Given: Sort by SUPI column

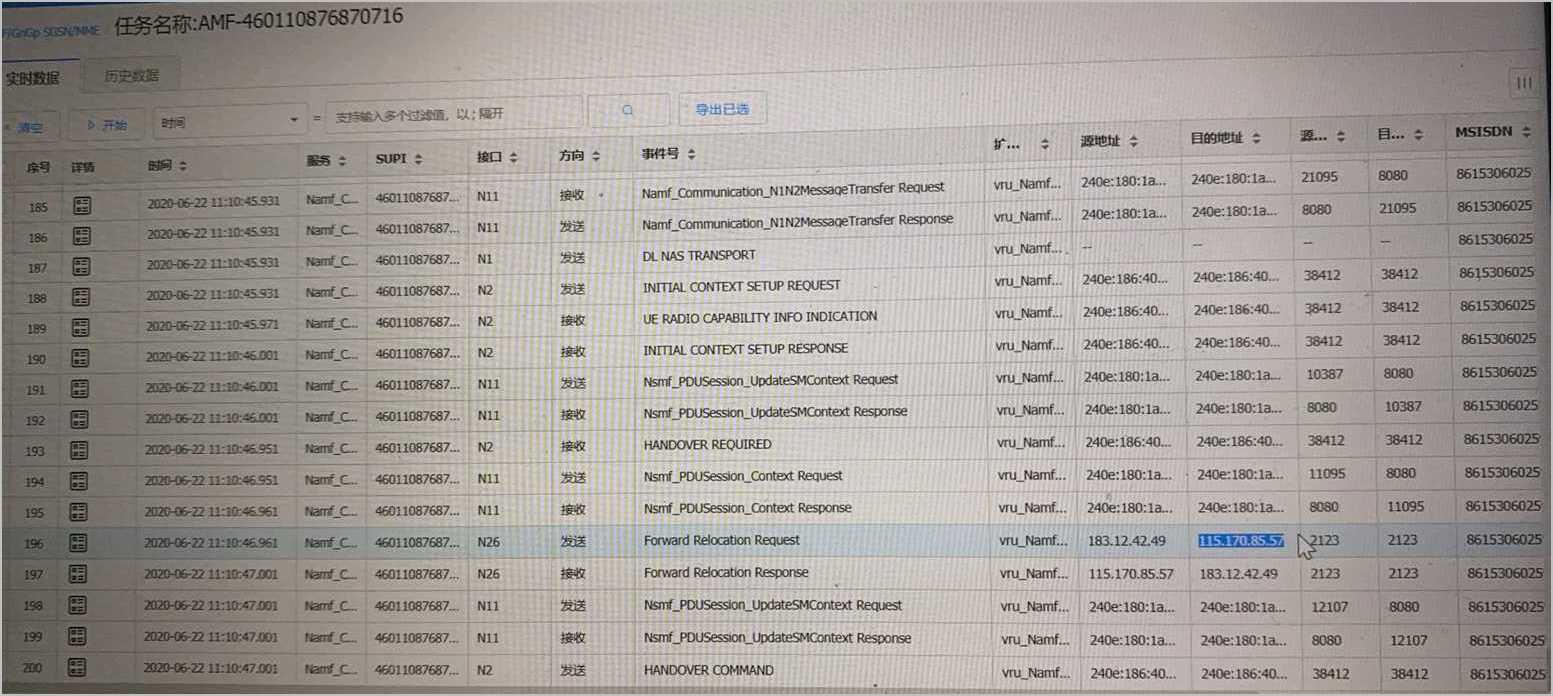Looking at the screenshot, I should coord(418,160).
